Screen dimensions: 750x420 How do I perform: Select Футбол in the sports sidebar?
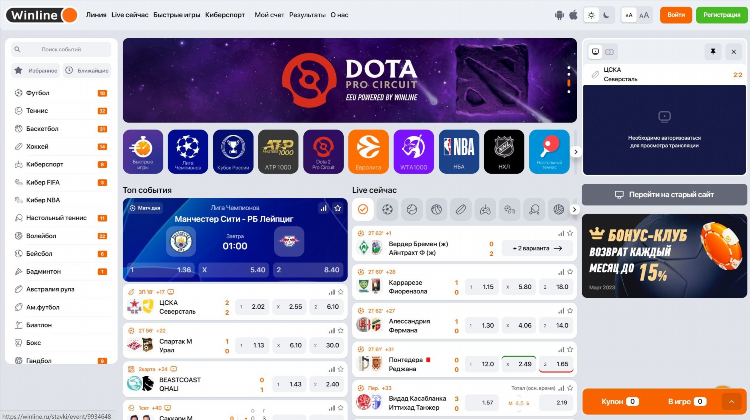point(61,93)
